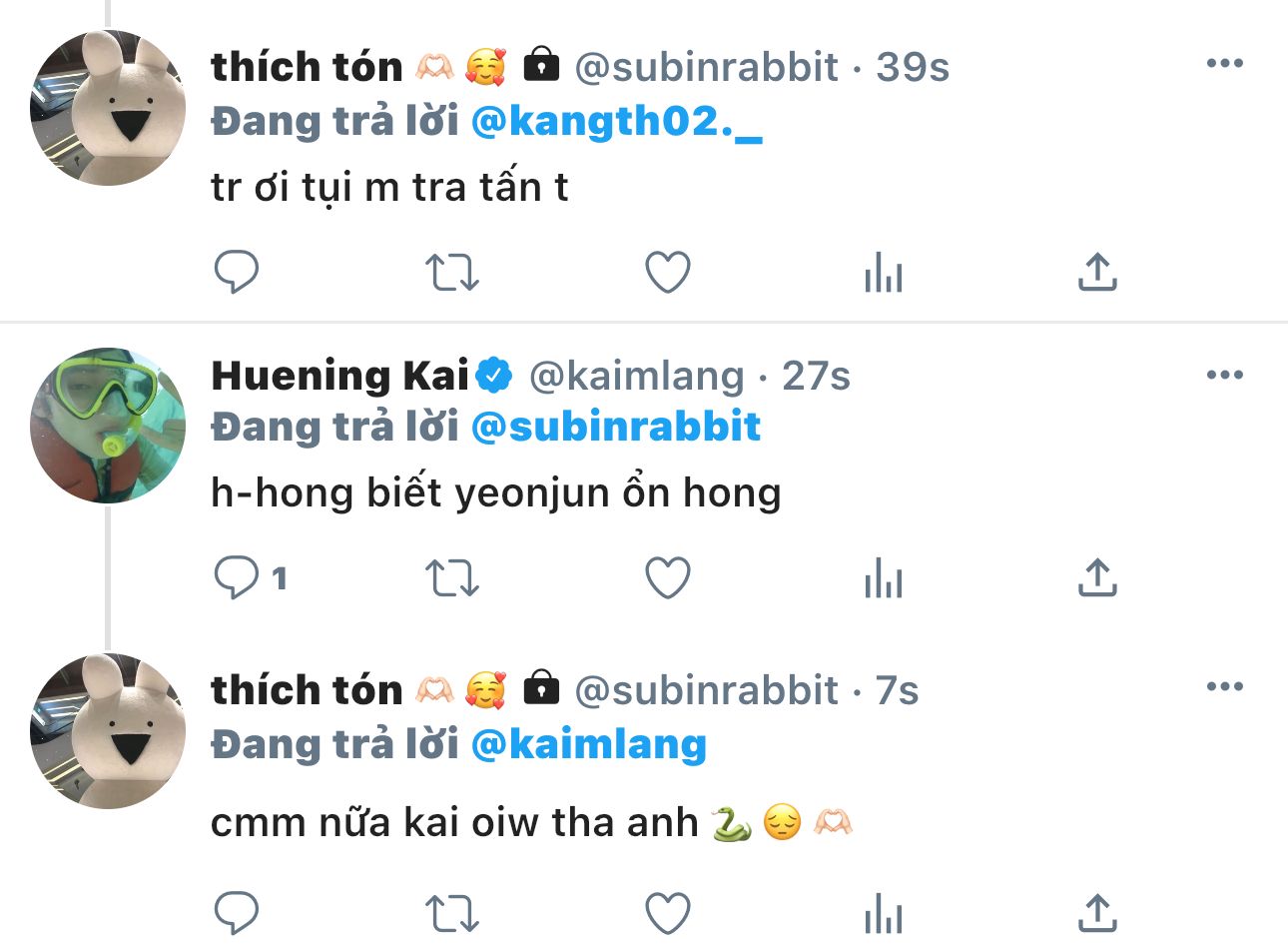The height and width of the screenshot is (951, 1288).
Task: Like the 'tr ơi tụi m tra tấn t' tweet
Action: 668,272
